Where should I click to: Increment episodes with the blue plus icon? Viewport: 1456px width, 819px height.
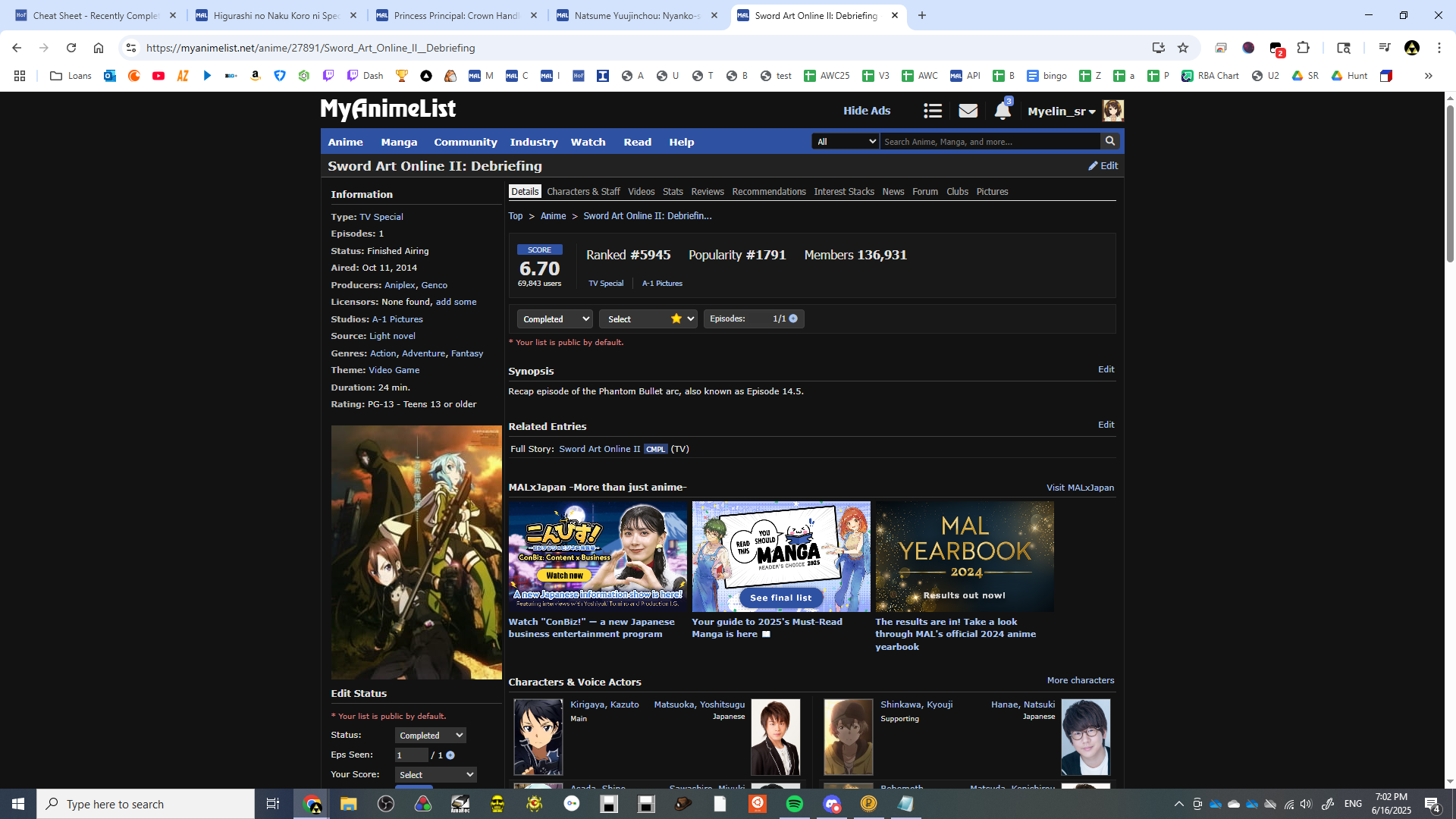point(793,318)
